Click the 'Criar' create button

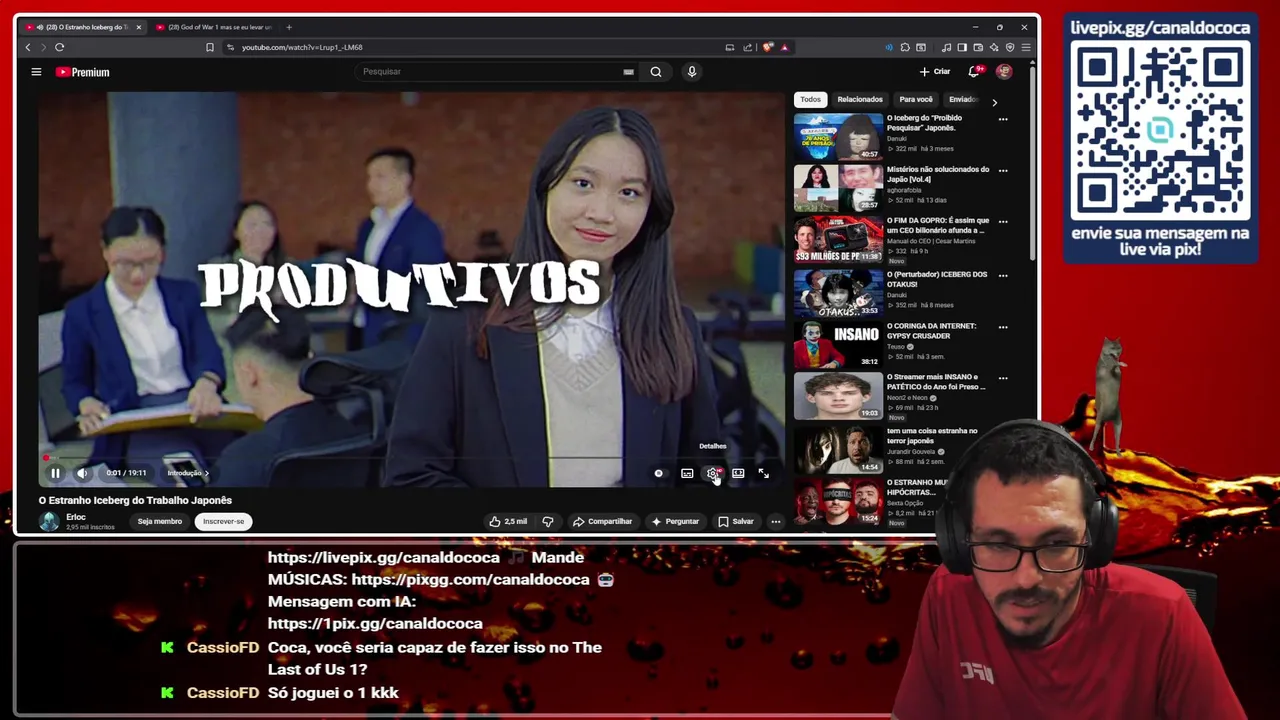pos(935,72)
